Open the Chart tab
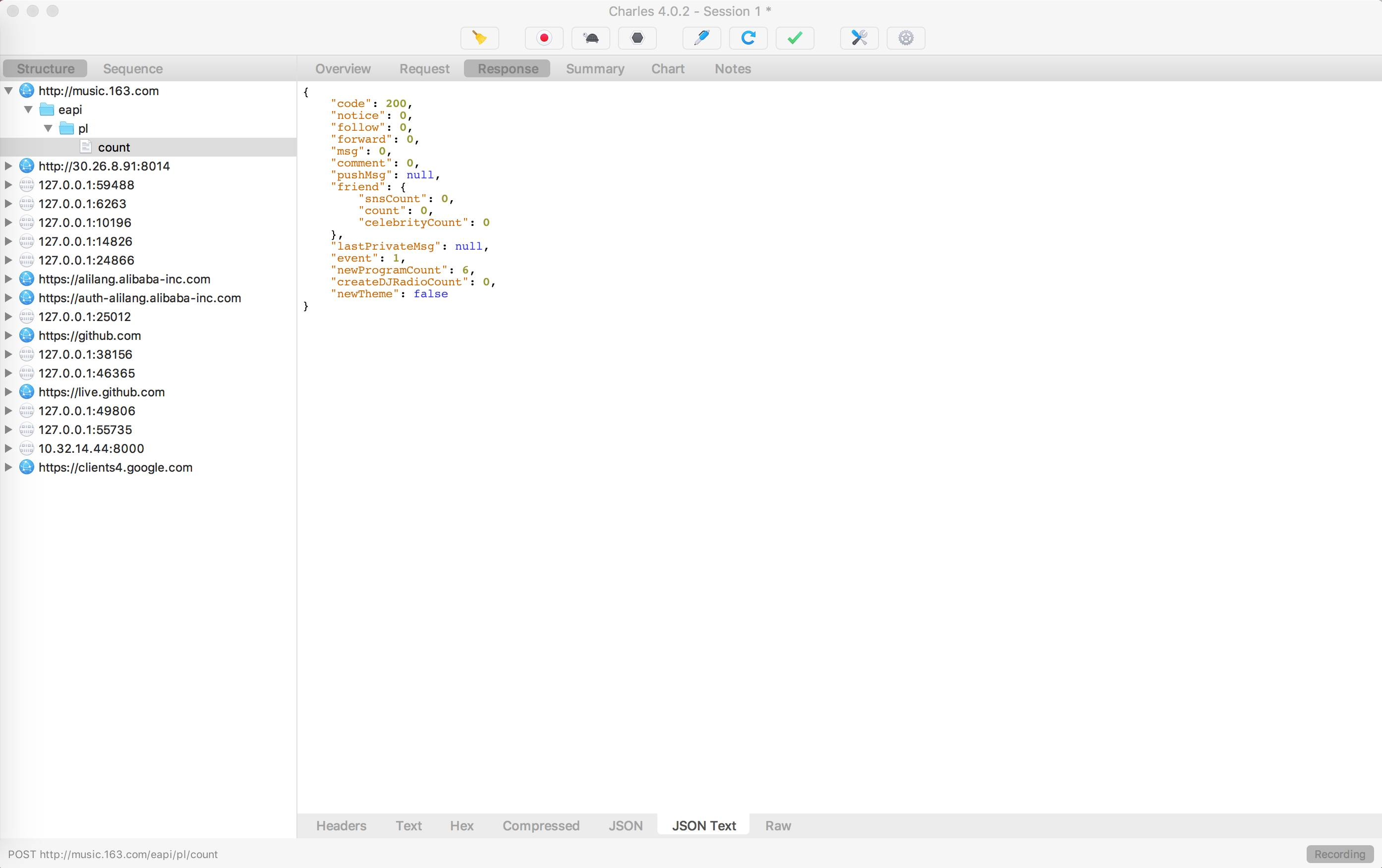The image size is (1382, 868). (668, 69)
